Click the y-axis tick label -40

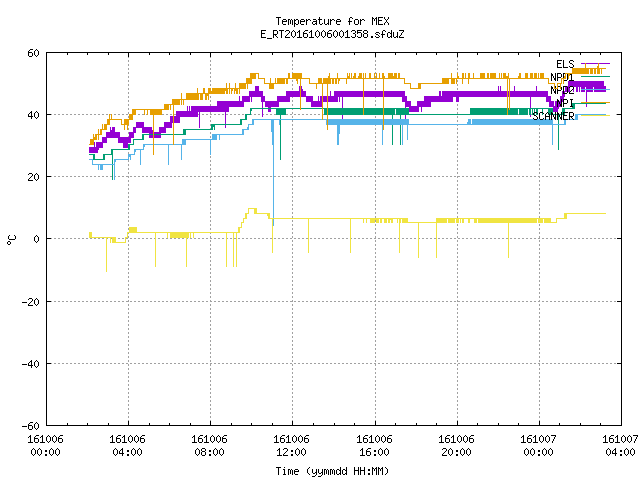click(x=31, y=364)
